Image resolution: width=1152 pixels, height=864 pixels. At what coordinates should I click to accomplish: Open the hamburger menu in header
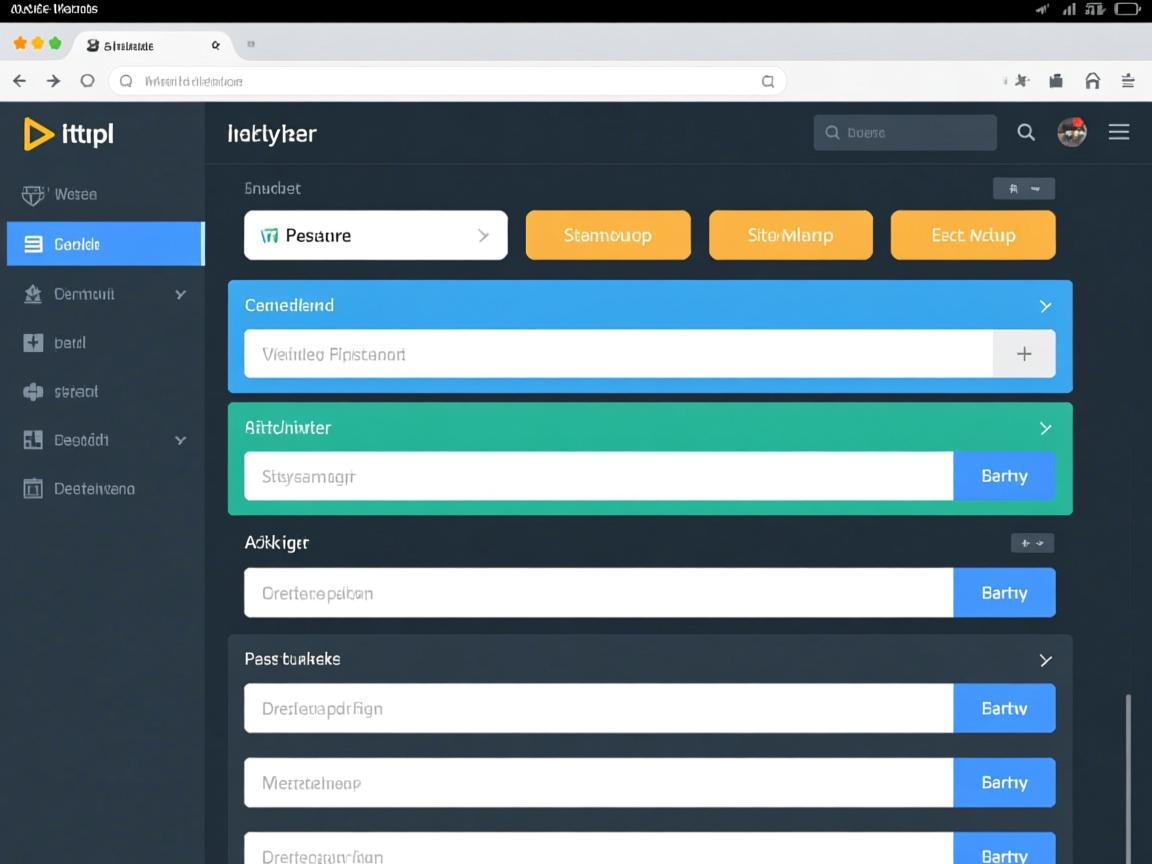point(1119,132)
